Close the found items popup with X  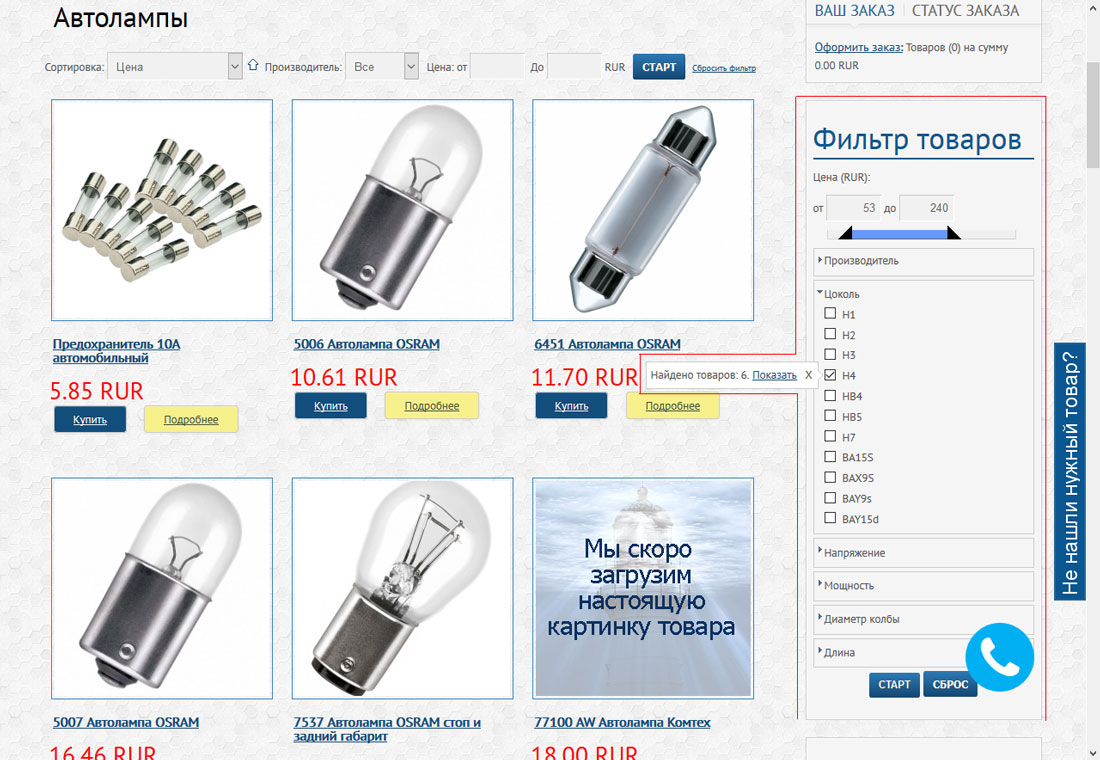[808, 375]
